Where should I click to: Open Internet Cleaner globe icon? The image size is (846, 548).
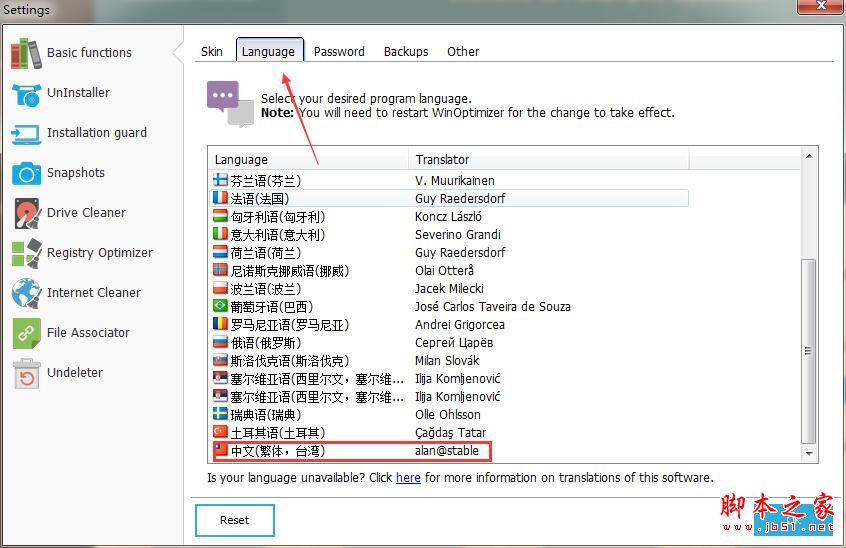[x=26, y=293]
